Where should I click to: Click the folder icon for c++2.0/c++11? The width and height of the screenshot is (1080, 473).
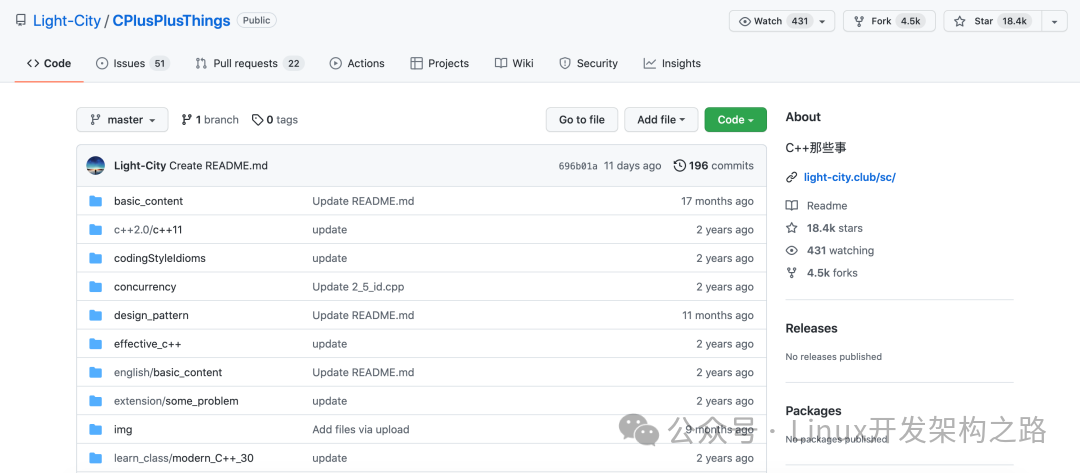click(x=96, y=230)
